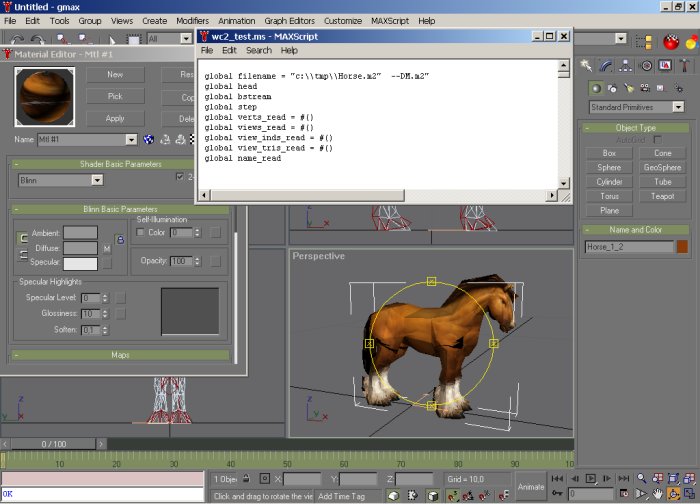Image resolution: width=700 pixels, height=504 pixels.
Task: Toggle the Ambient-Diffuse color lock icon
Action: (120, 240)
